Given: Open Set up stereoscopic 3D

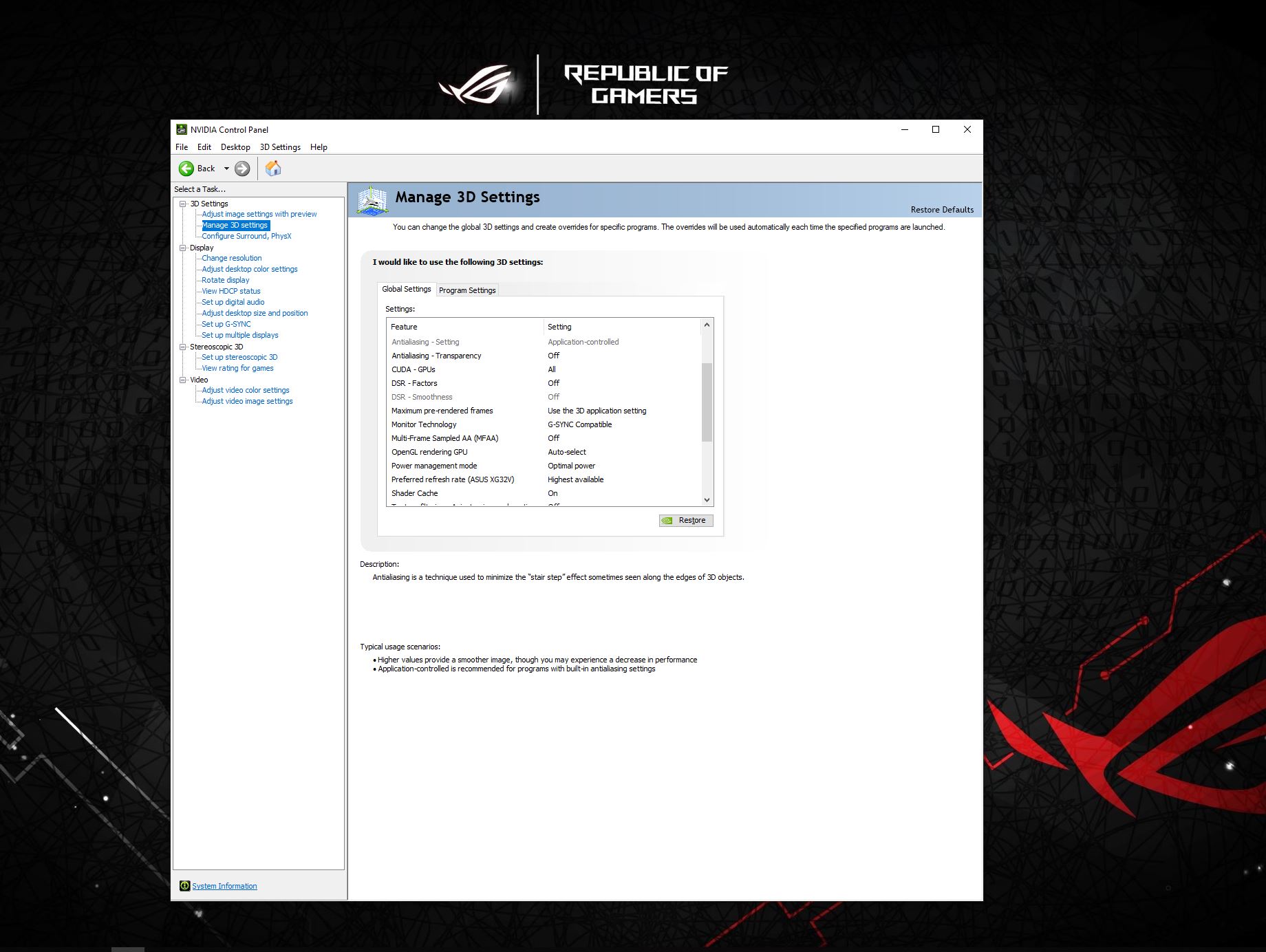Looking at the screenshot, I should (x=239, y=357).
